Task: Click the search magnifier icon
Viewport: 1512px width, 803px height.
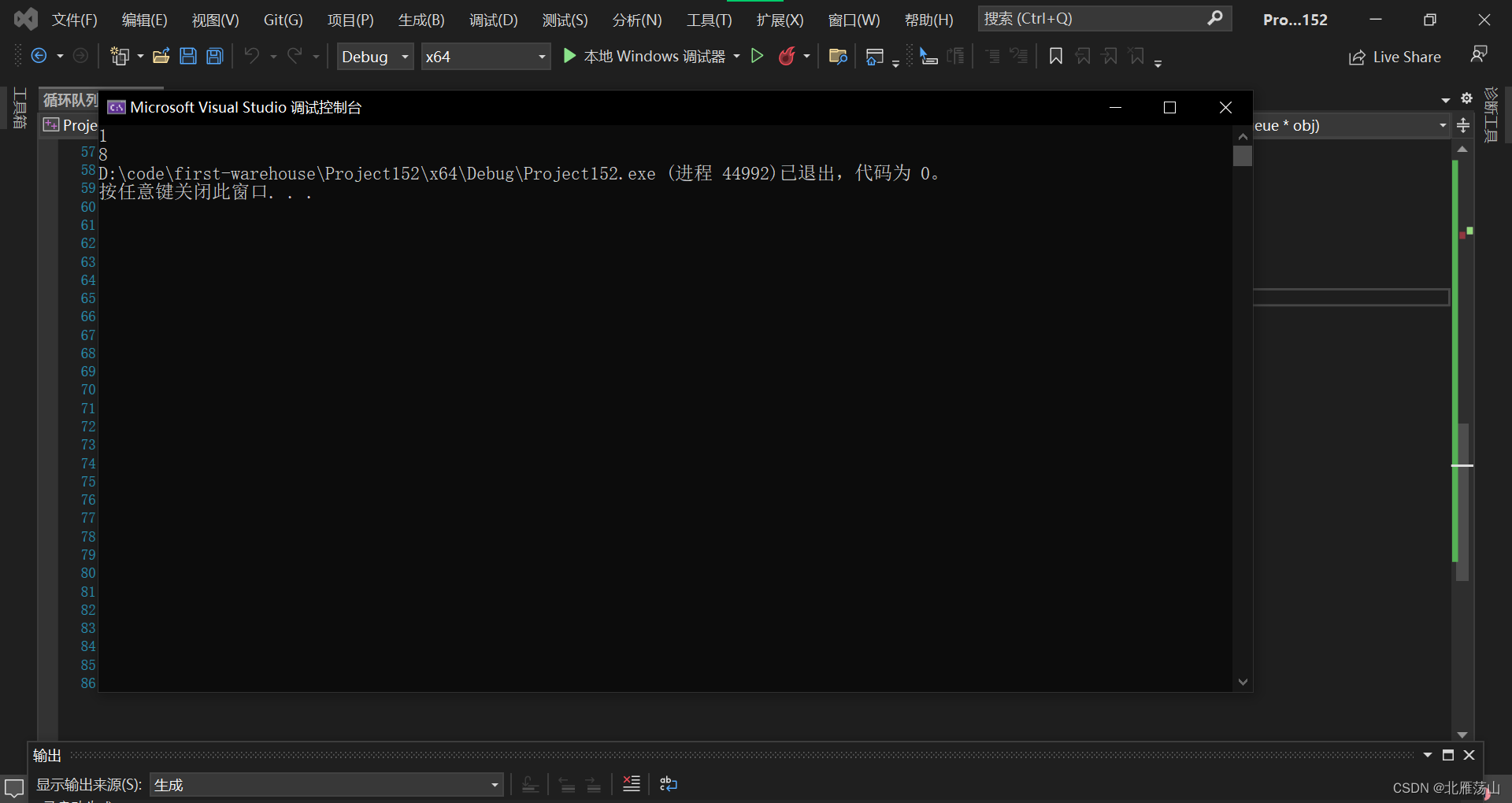Action: (x=1215, y=18)
